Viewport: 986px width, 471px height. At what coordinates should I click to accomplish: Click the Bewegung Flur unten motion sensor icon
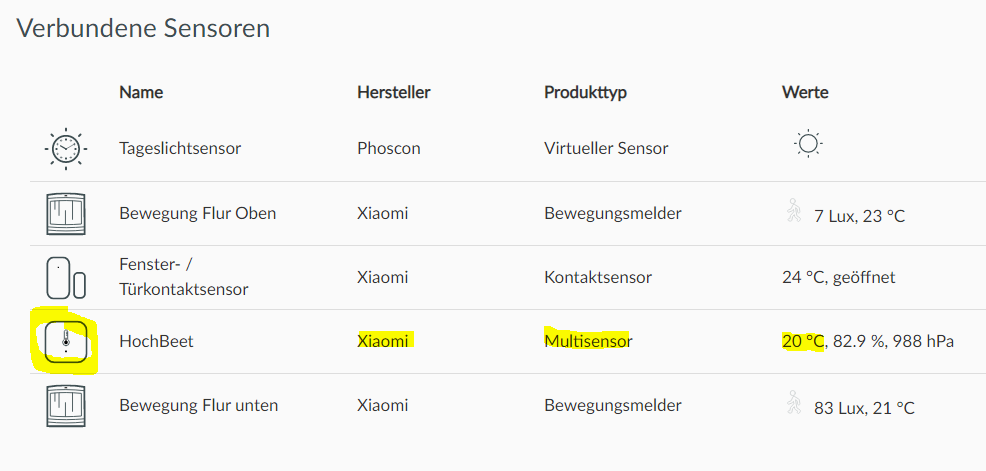coord(66,405)
